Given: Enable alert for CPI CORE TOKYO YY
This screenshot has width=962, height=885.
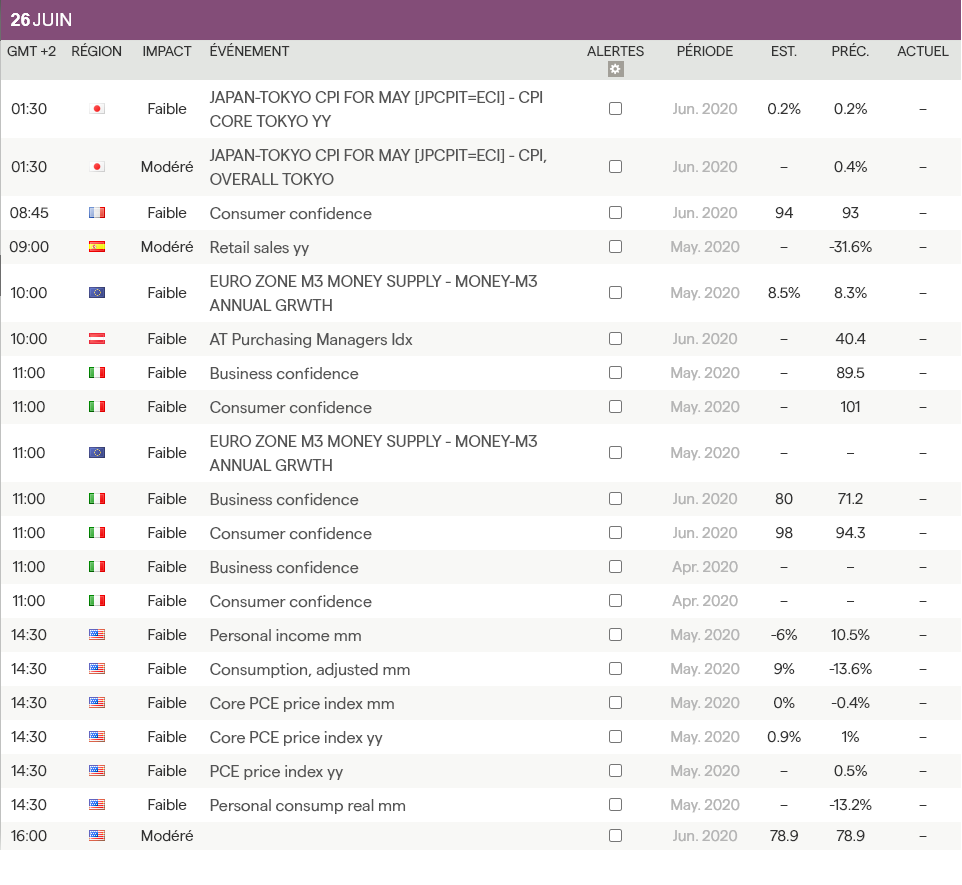Looking at the screenshot, I should coord(615,109).
